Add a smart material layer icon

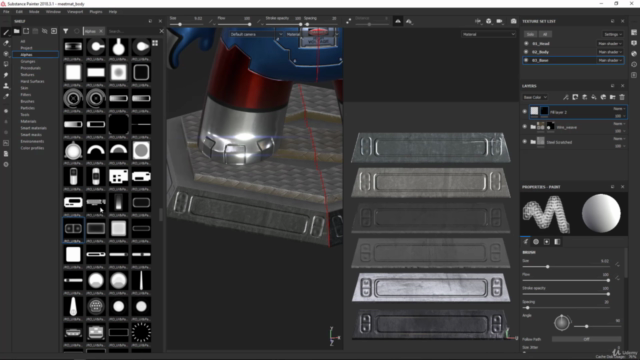(603, 97)
